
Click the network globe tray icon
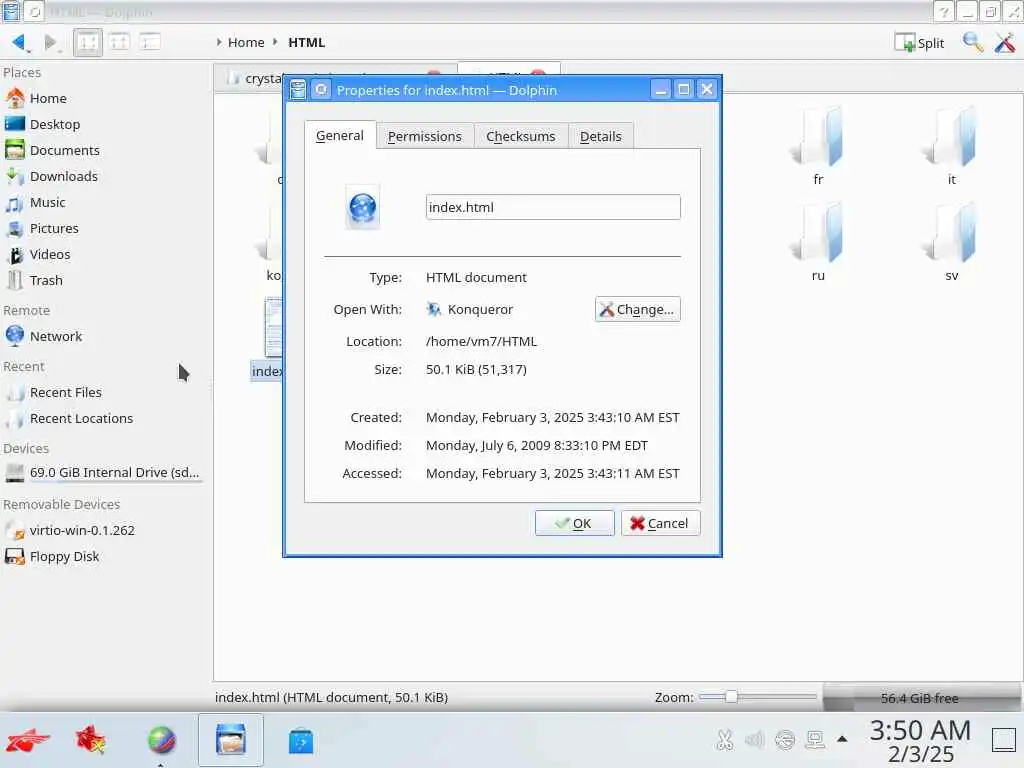(x=784, y=740)
